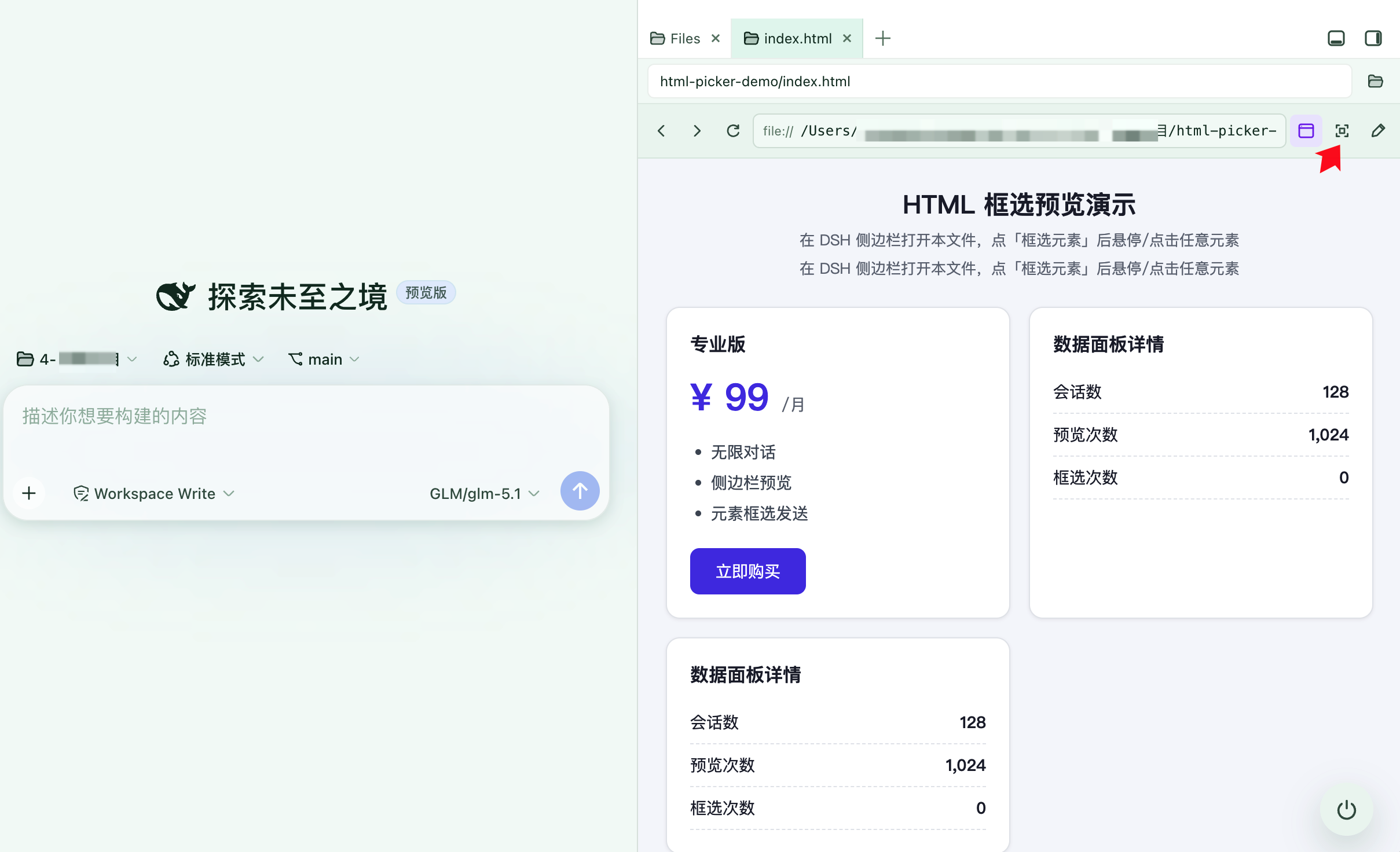
Task: Click the ¥ 99 price text
Action: tap(729, 397)
